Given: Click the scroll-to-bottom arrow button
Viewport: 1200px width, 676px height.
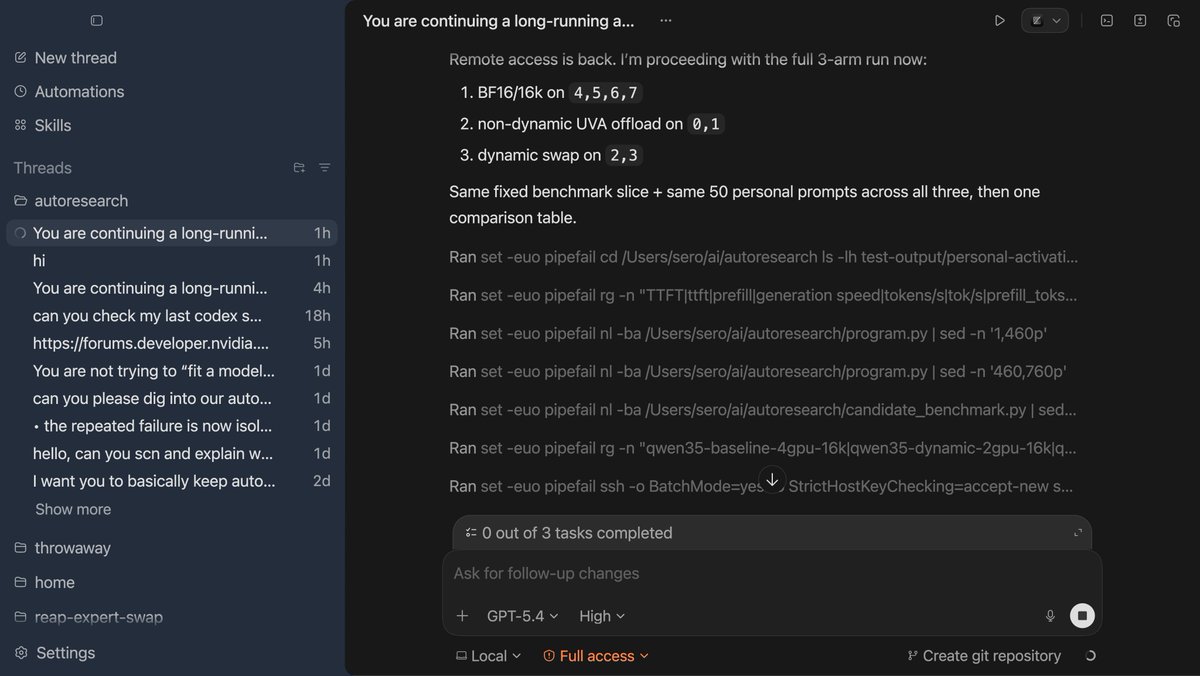Looking at the screenshot, I should click(x=772, y=479).
